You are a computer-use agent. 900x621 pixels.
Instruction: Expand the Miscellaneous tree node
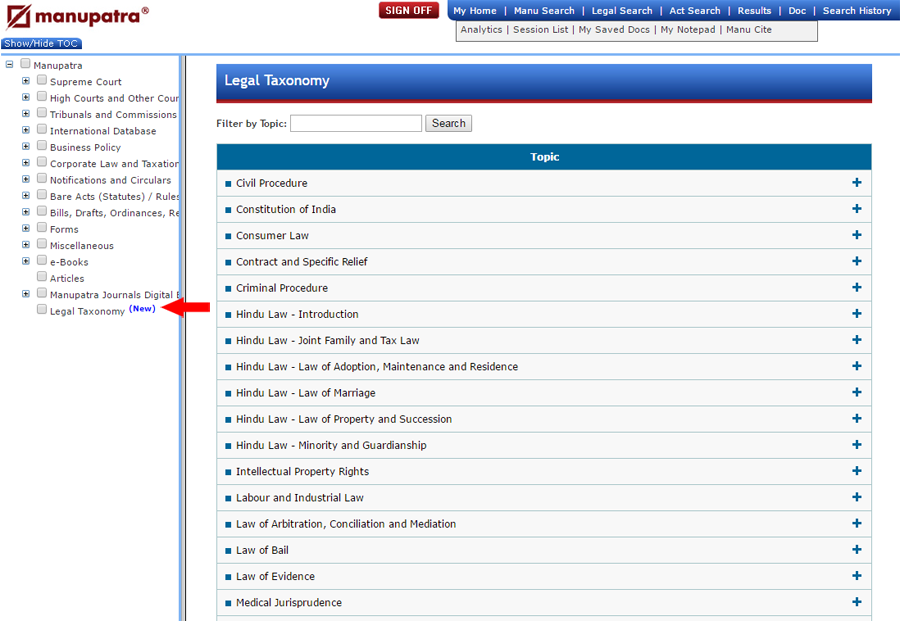pos(26,244)
